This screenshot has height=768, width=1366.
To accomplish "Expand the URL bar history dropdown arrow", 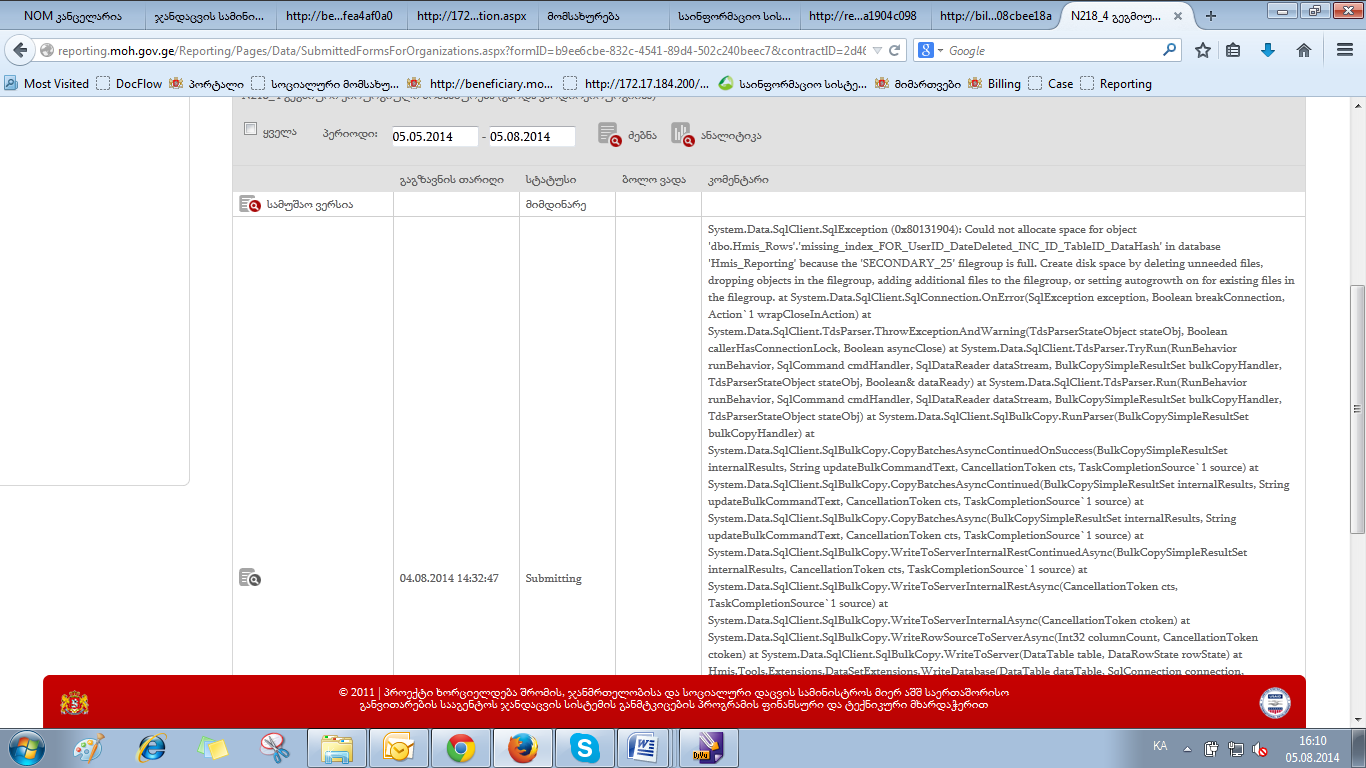I will 877,50.
